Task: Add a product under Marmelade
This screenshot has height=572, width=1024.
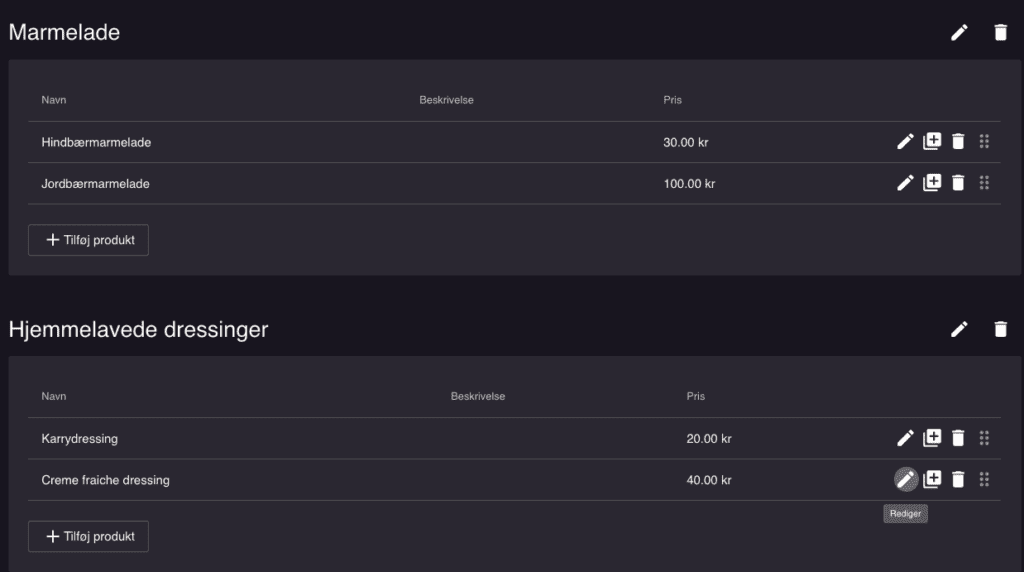Action: point(88,240)
